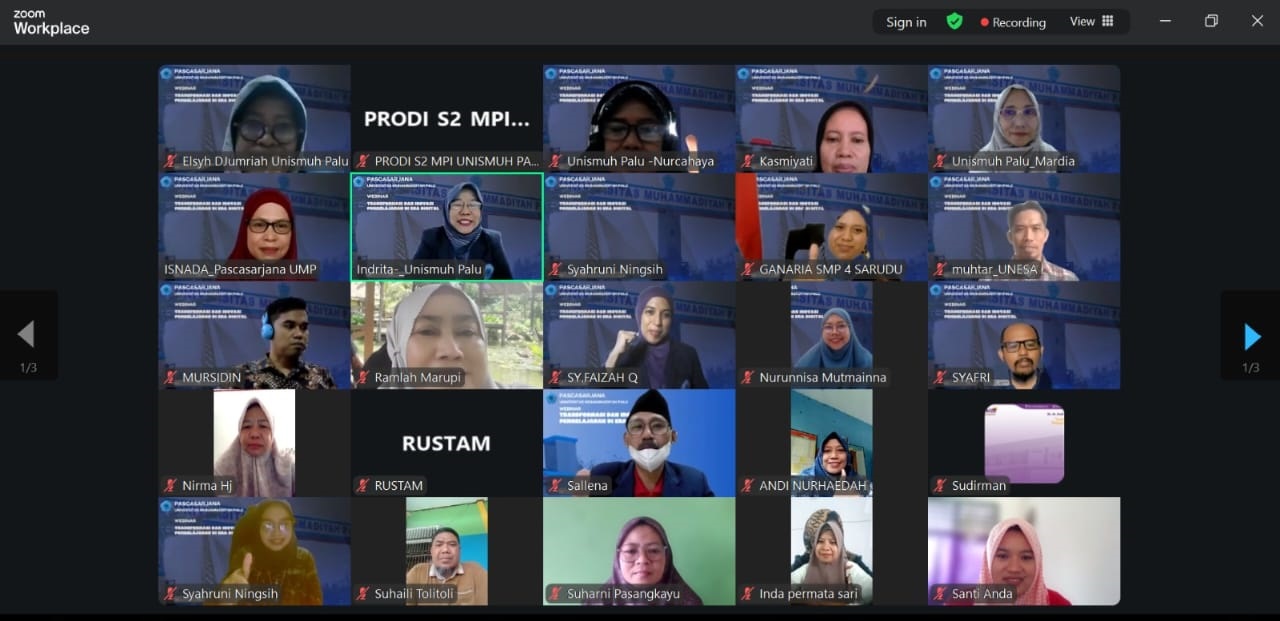Click the red Recording indicator
Image resolution: width=1280 pixels, height=621 pixels.
click(1013, 22)
